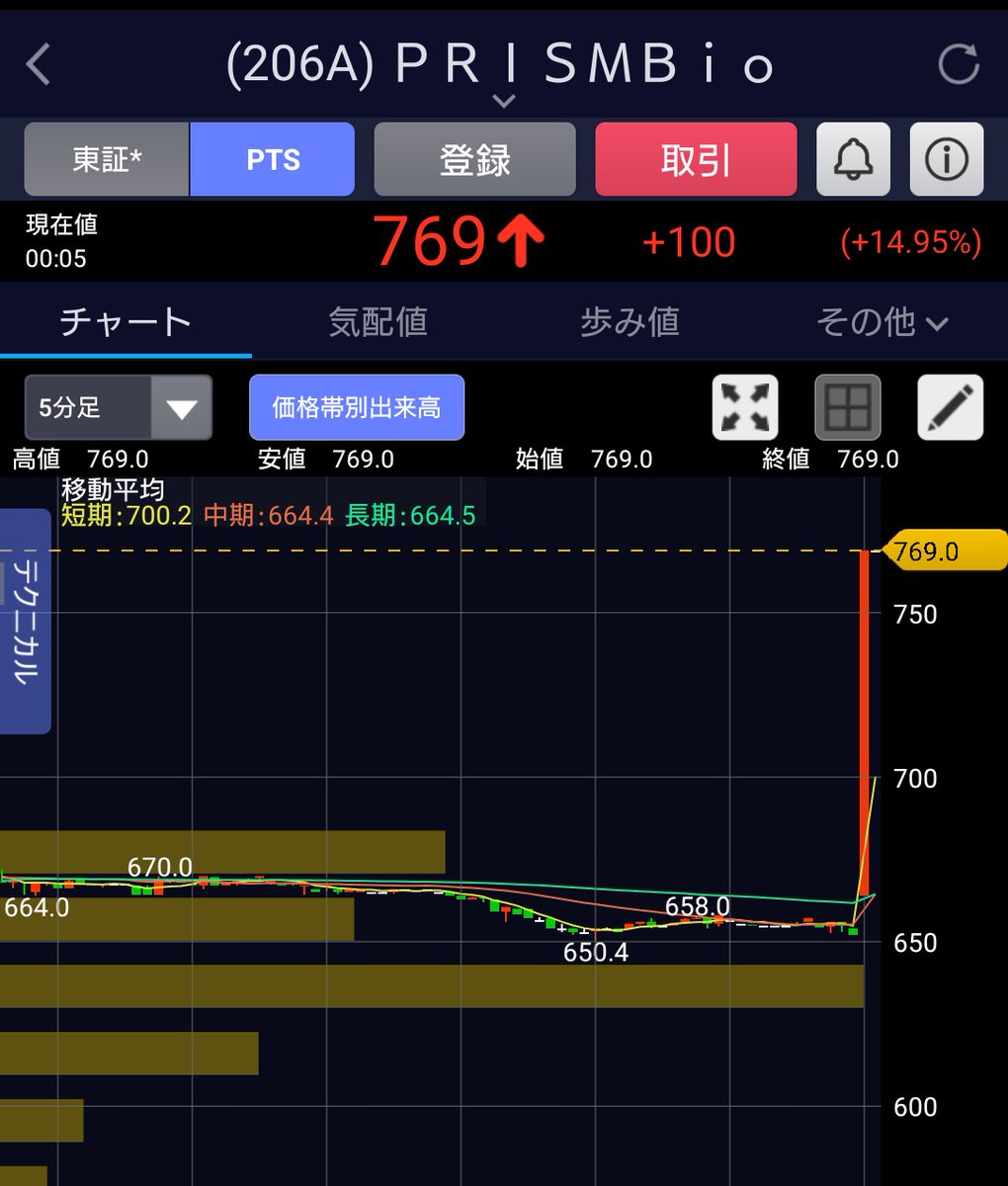The width and height of the screenshot is (1008, 1186).
Task: Open the chart drawing pencil tool
Action: click(x=950, y=407)
